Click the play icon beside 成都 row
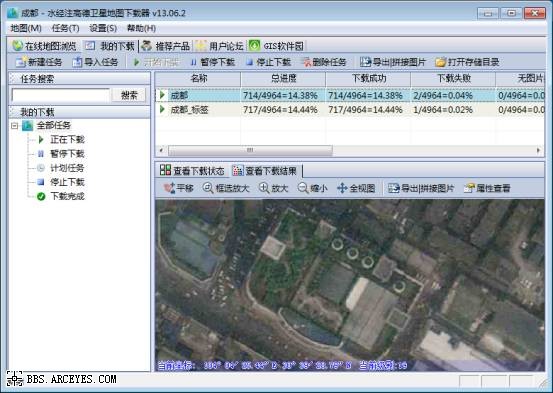553x393 pixels. pyautogui.click(x=162, y=95)
